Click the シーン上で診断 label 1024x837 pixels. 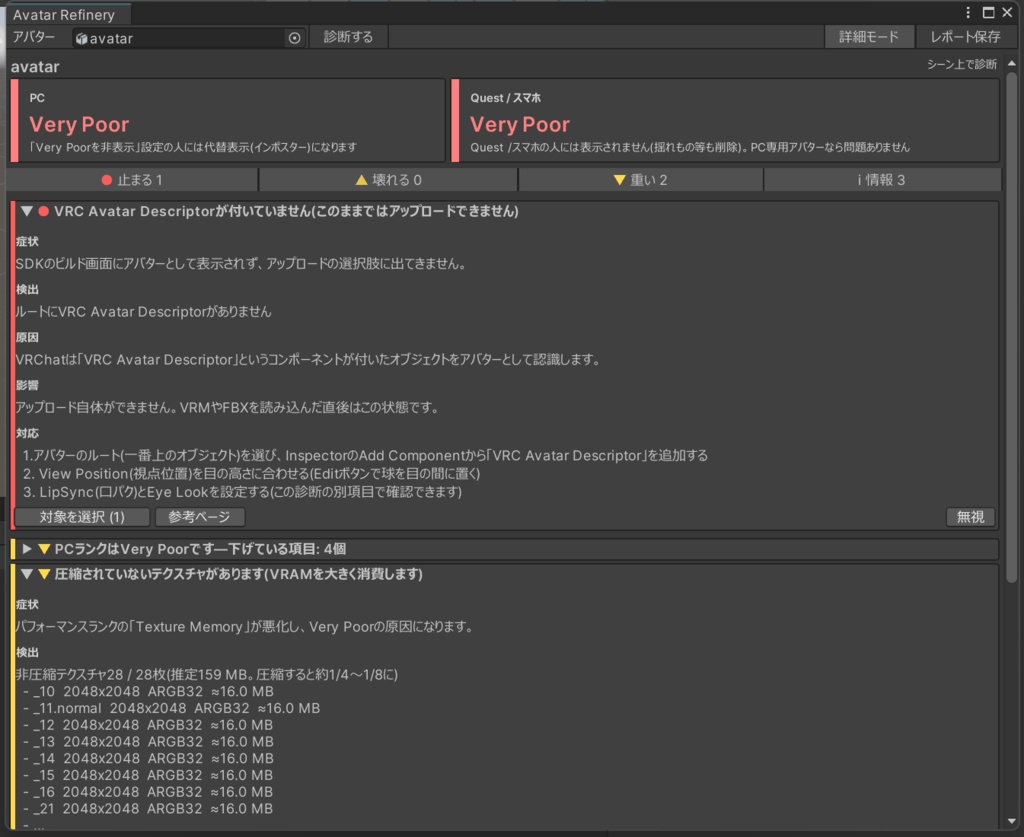(961, 64)
